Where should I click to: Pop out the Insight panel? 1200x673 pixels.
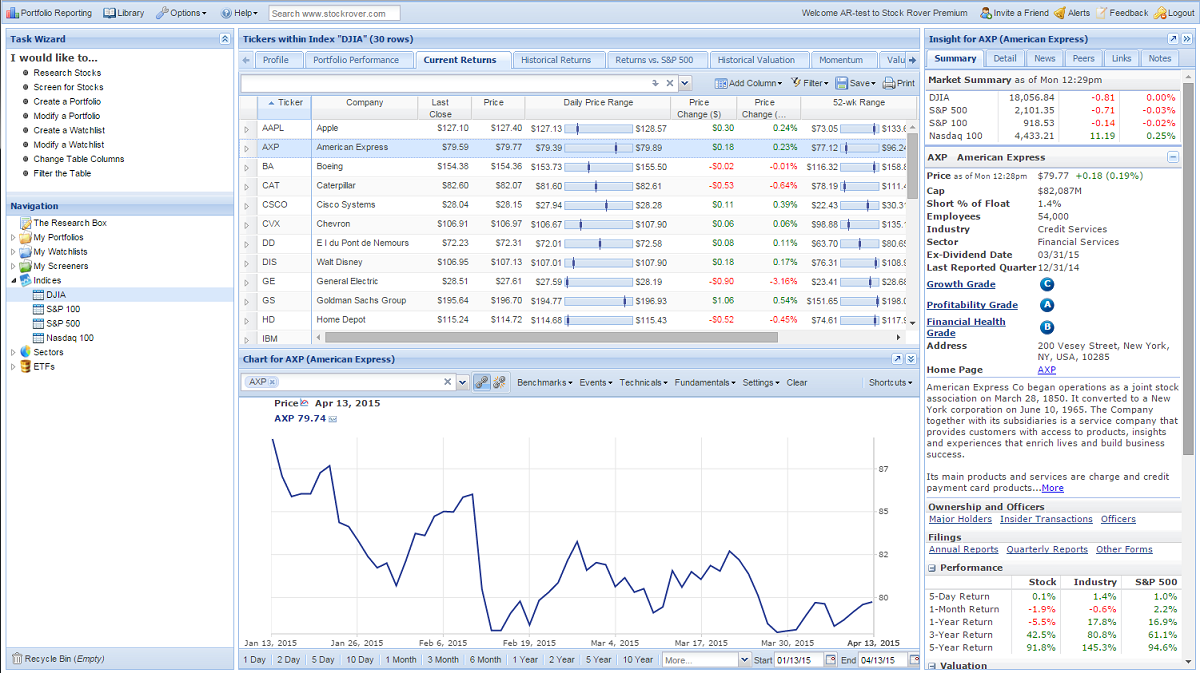pyautogui.click(x=1172, y=39)
